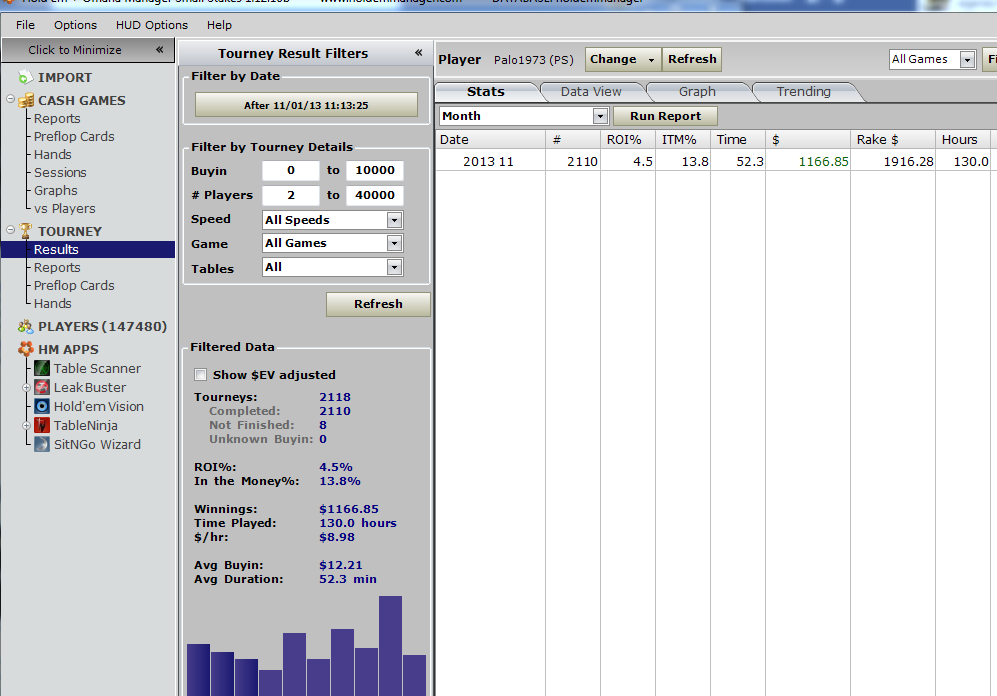Viewport: 997px width, 696px height.
Task: Click the 2013 11 date cell
Action: (490, 161)
